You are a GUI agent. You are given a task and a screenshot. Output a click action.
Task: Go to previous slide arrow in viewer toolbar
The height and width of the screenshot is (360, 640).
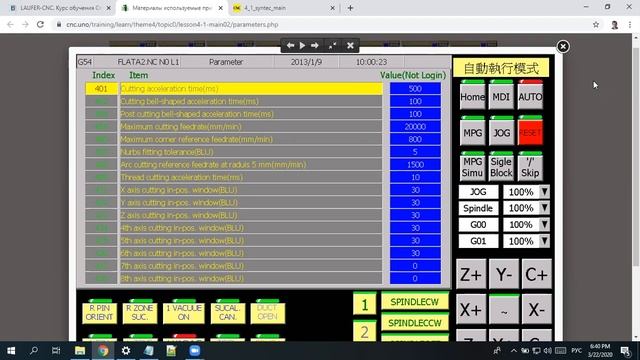[x=290, y=45]
